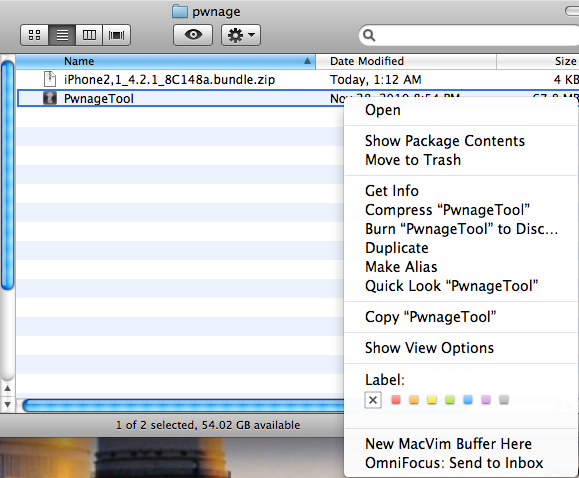Click the 4 KB size cell
Image resolution: width=579 pixels, height=478 pixels.
pos(566,80)
